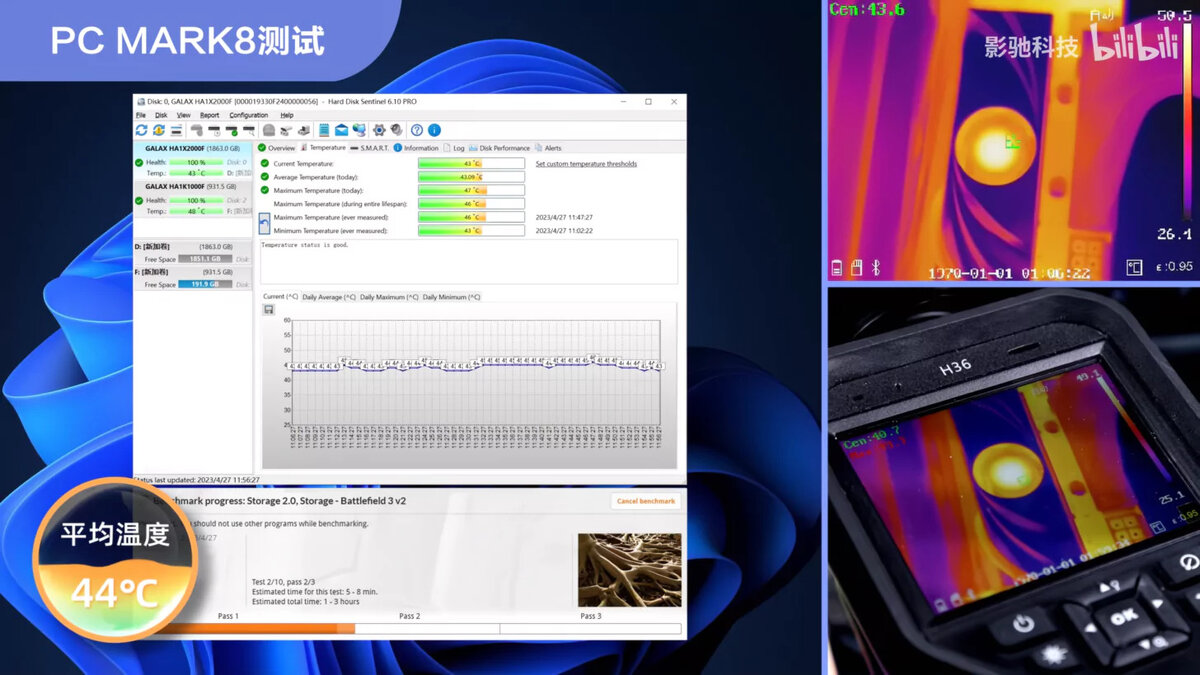Click the 'Temperature status is good.' text box
This screenshot has width=1200, height=675.
tap(468, 261)
